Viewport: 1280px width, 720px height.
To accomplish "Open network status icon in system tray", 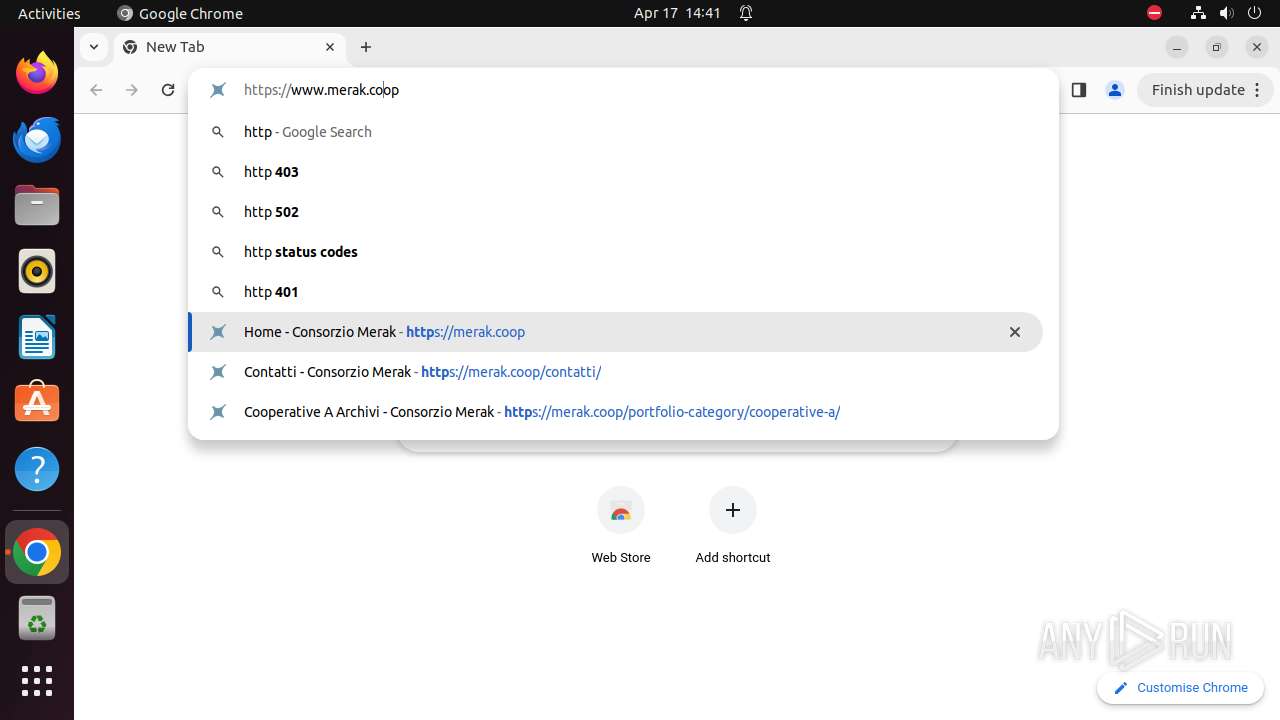I will 1198,13.
